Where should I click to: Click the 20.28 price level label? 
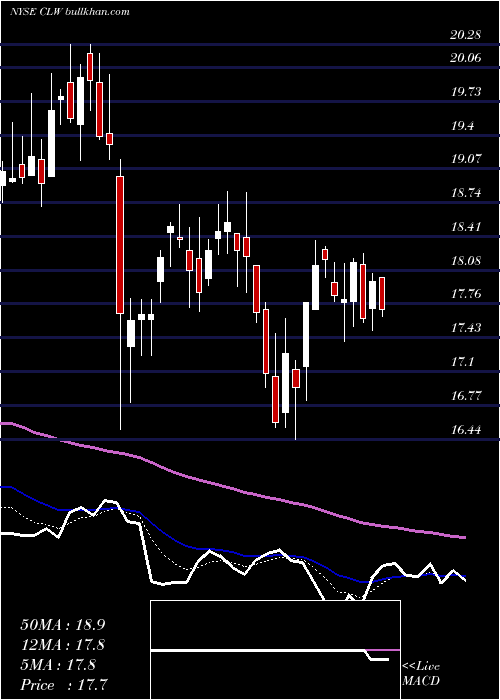coord(466,35)
